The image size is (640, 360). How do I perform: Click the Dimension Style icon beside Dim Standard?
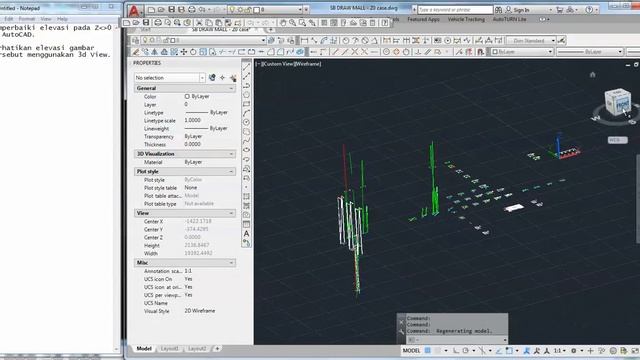[562, 40]
